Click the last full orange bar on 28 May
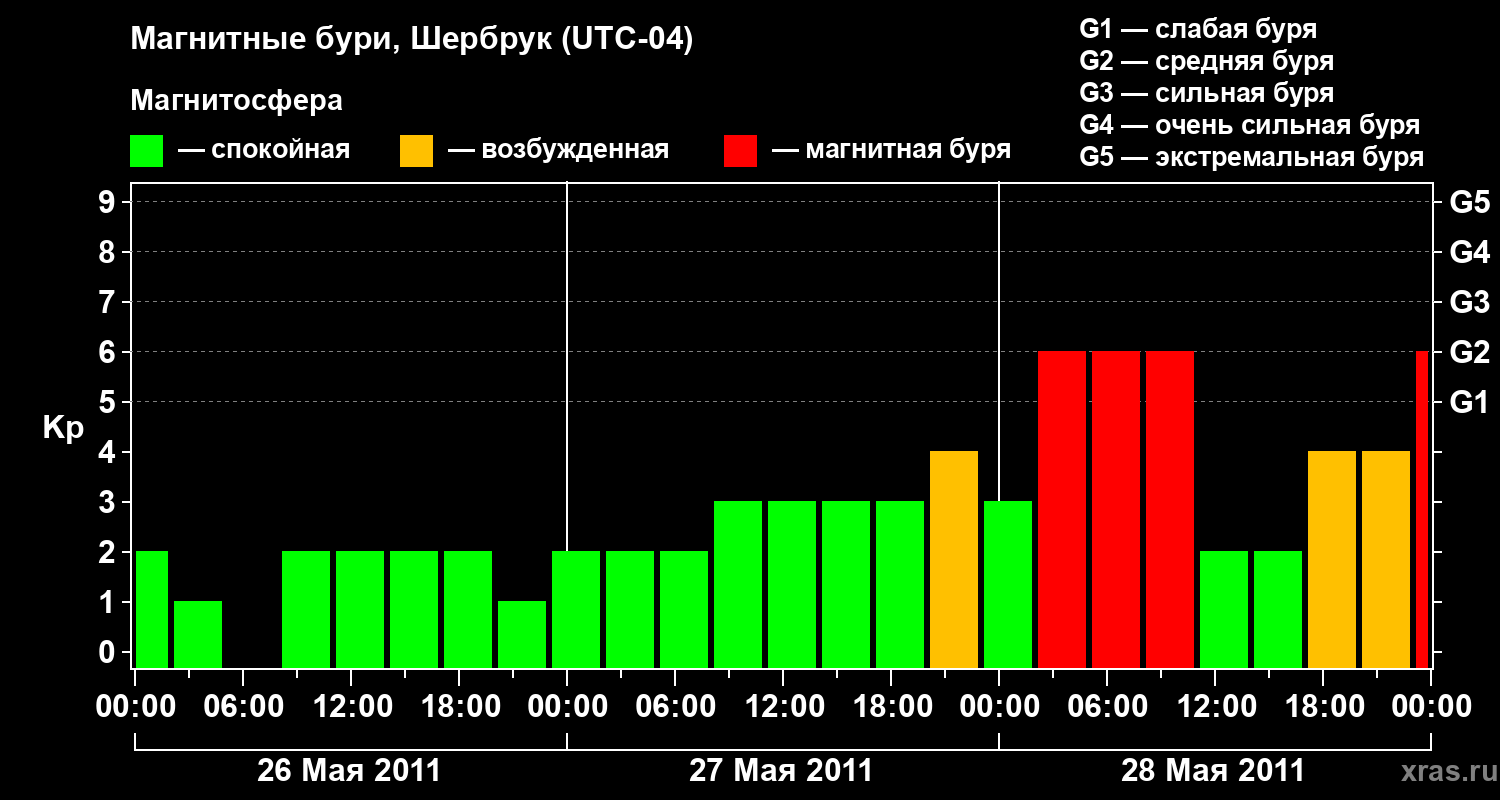The height and width of the screenshot is (800, 1500). point(1386,559)
